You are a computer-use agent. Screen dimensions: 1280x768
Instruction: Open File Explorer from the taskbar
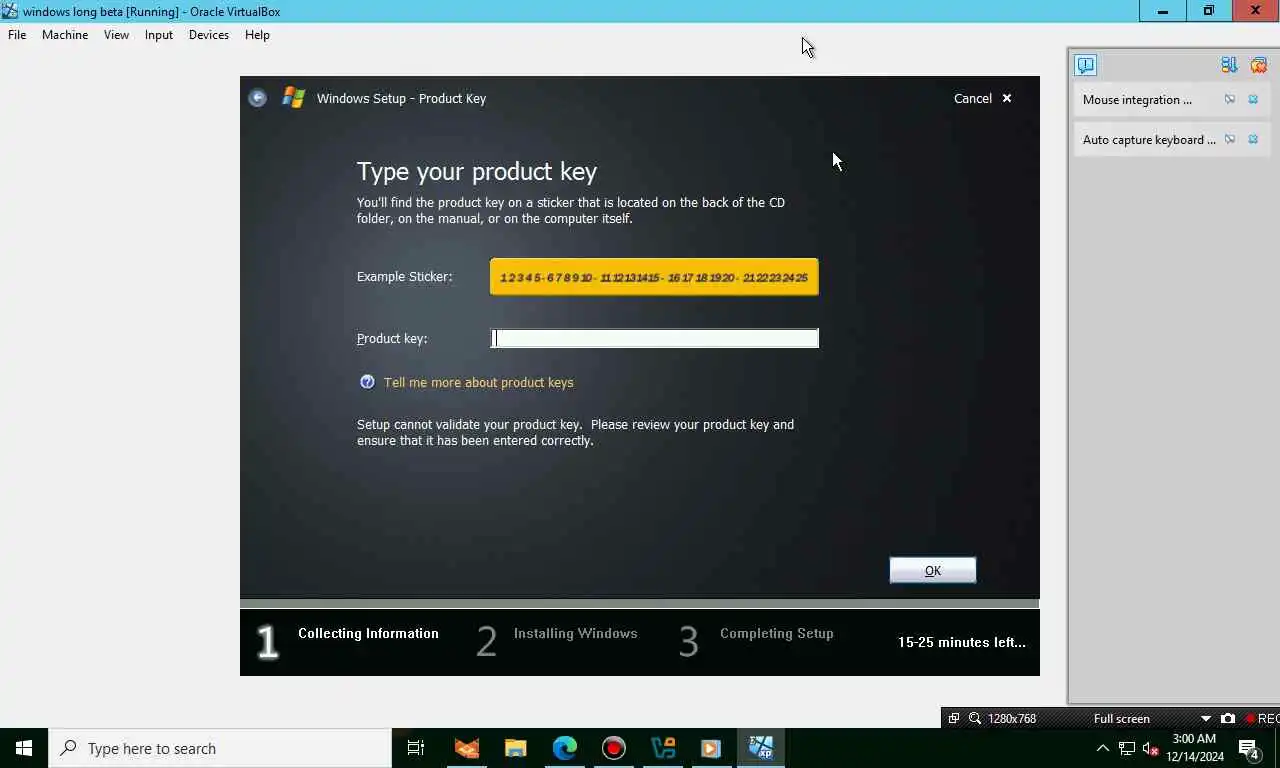tap(515, 748)
